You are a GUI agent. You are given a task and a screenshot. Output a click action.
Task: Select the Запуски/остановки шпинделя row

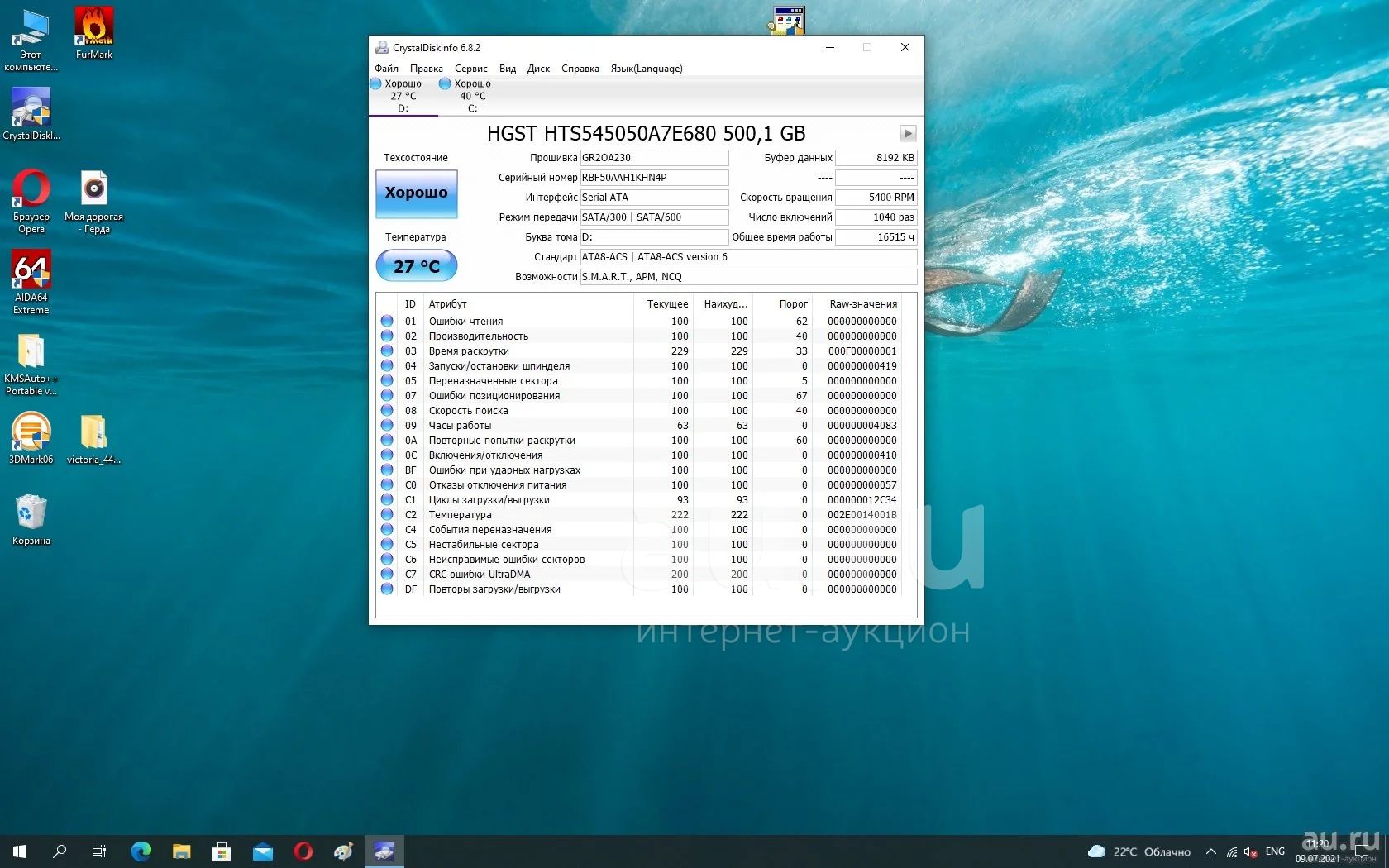[640, 366]
